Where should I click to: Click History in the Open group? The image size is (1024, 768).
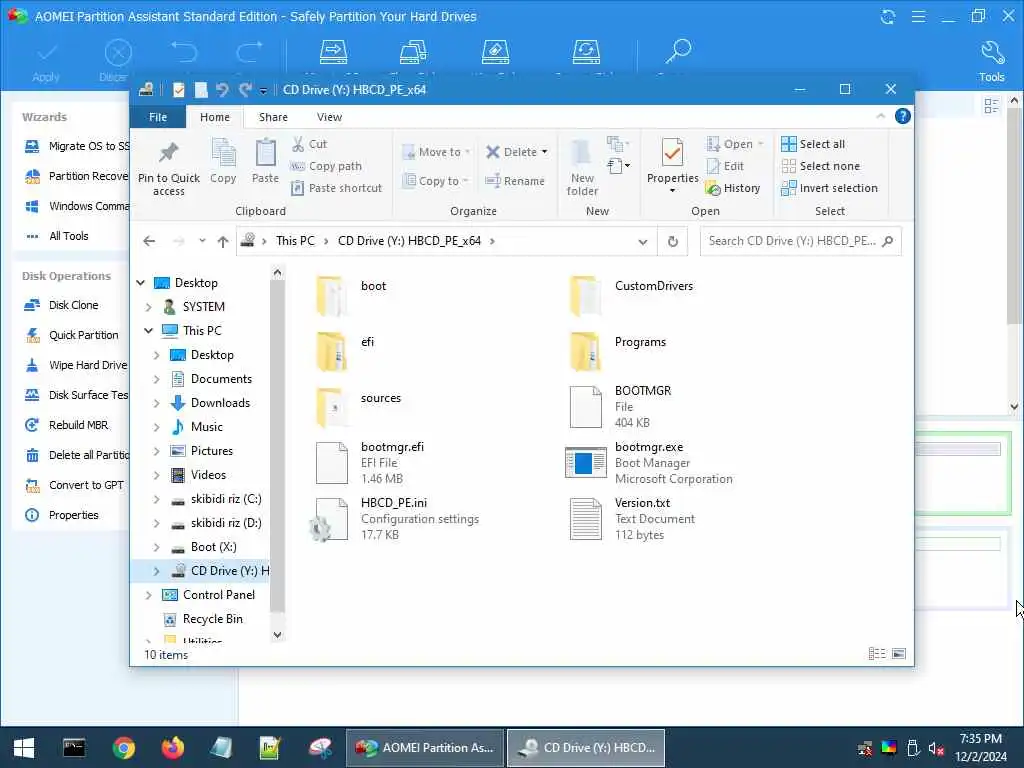tap(733, 188)
